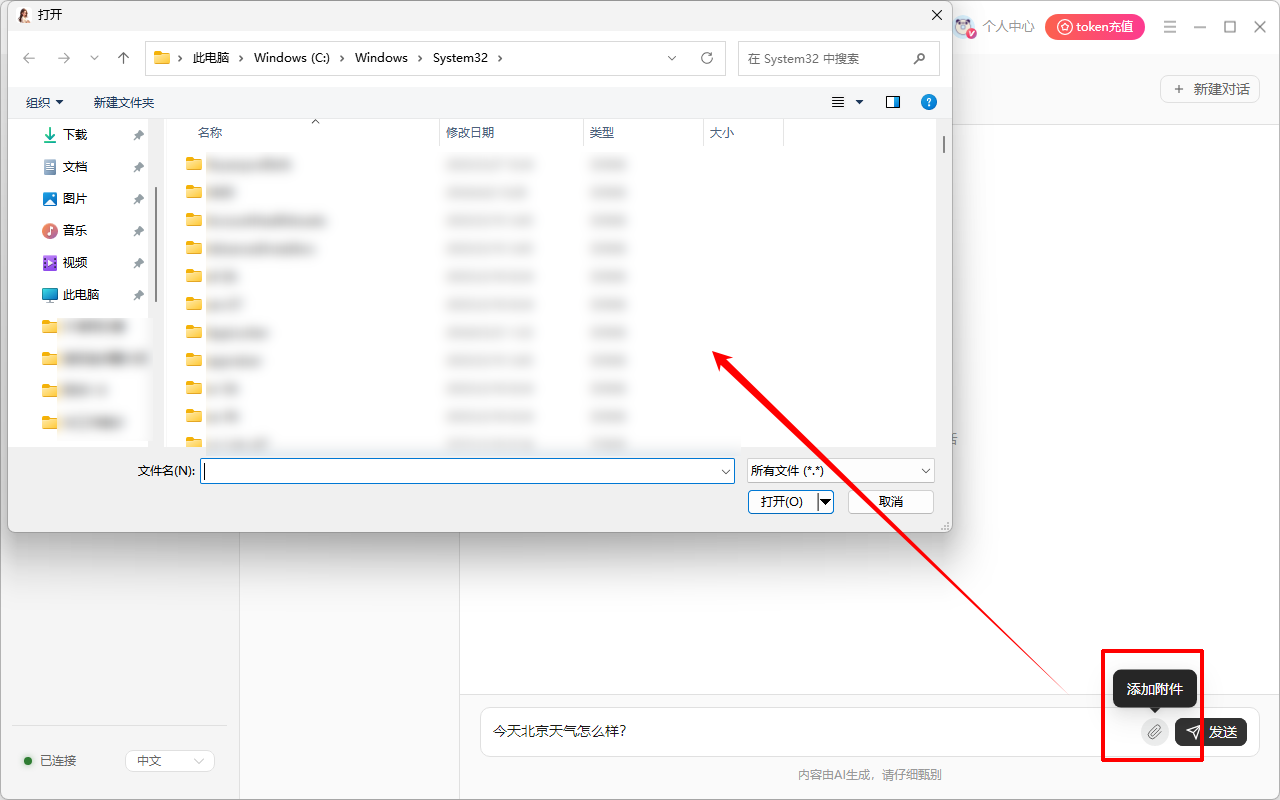This screenshot has width=1280, height=800.
Task: Refresh the System32 folder listing
Action: point(707,58)
